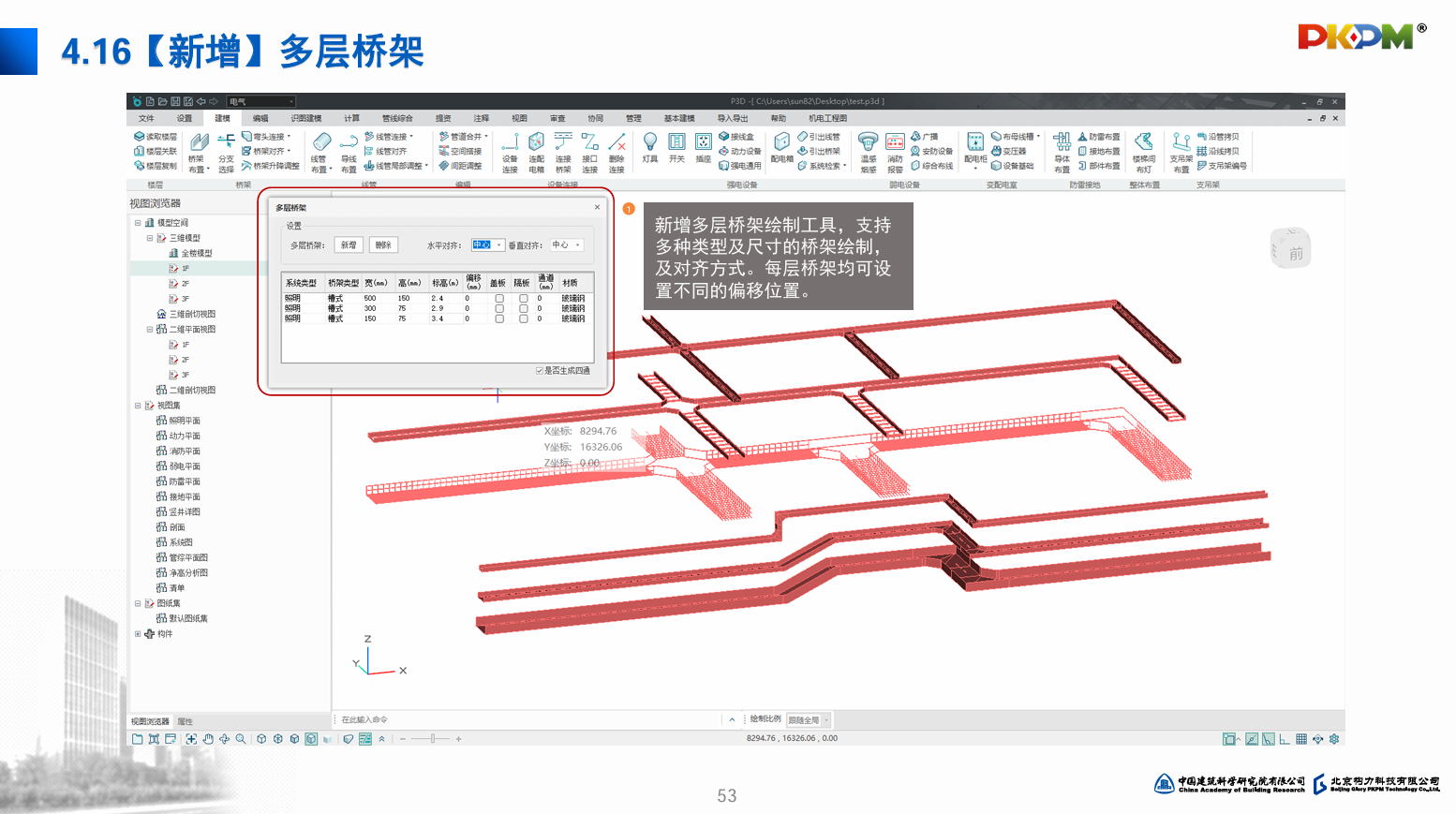Image resolution: width=1456 pixels, height=814 pixels.
Task: Collapse the 三维模型 tree node
Action: click(x=150, y=238)
